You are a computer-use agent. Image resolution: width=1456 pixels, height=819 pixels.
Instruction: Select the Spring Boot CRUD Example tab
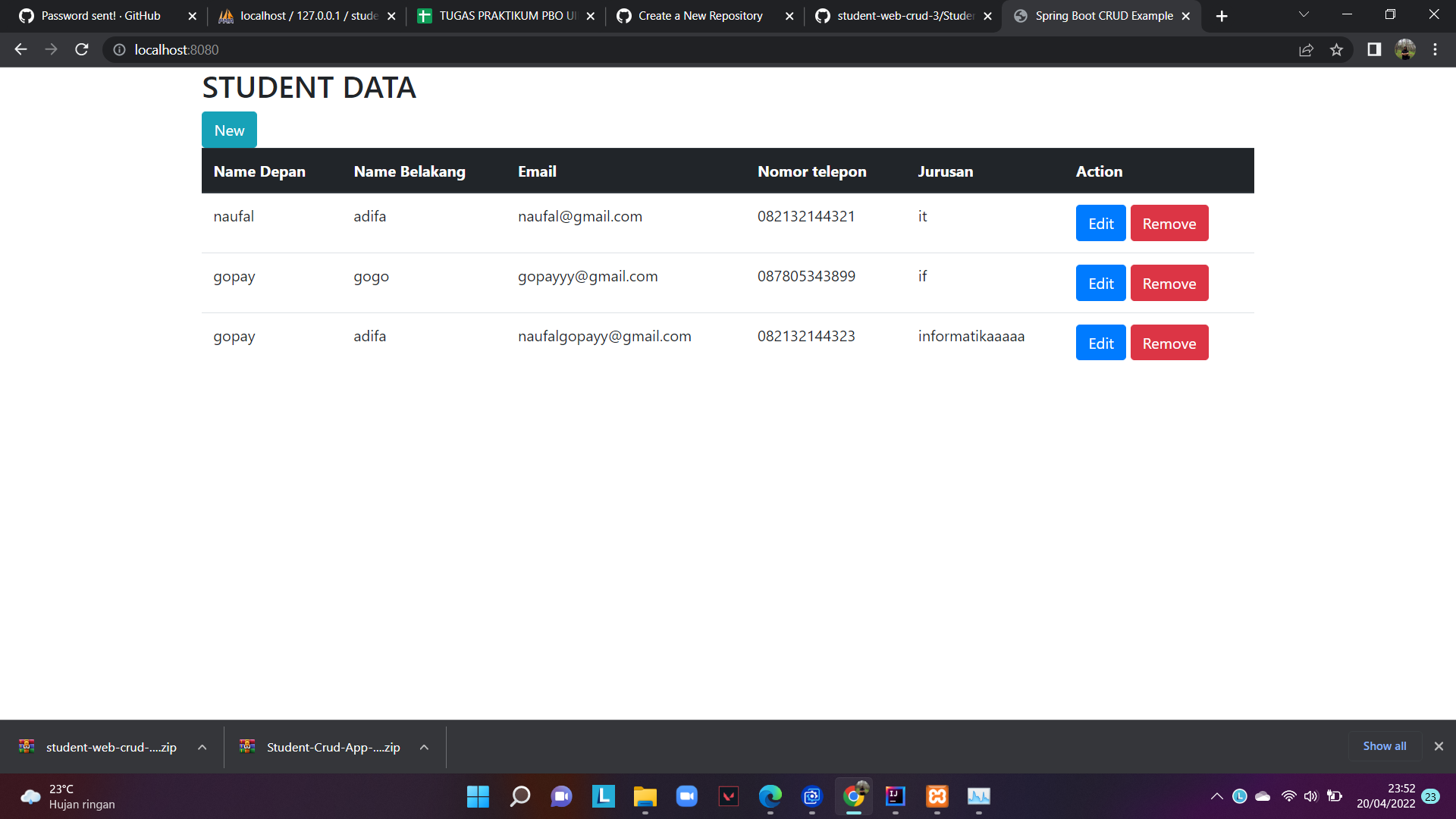tap(1103, 16)
